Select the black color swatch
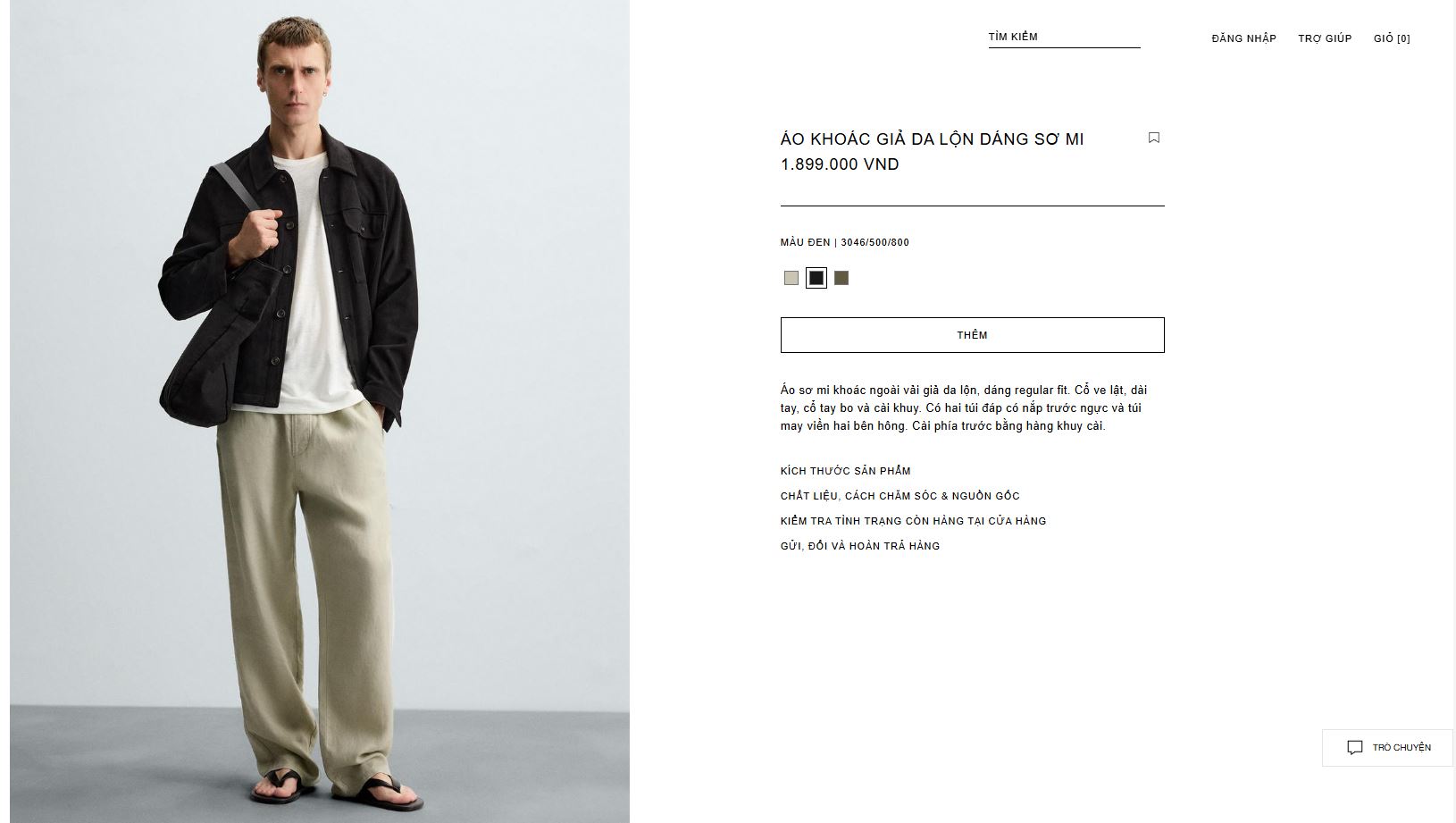Screen dimensions: 1456x823 click(816, 278)
